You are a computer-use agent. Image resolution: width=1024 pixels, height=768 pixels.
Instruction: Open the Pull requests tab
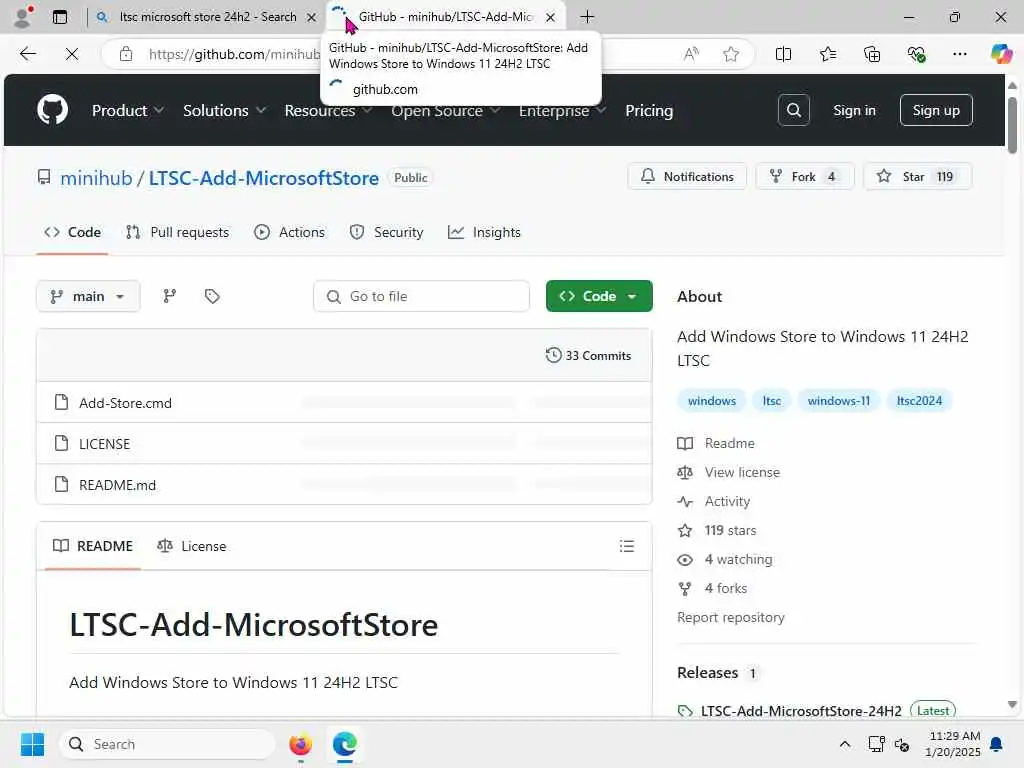tap(178, 232)
